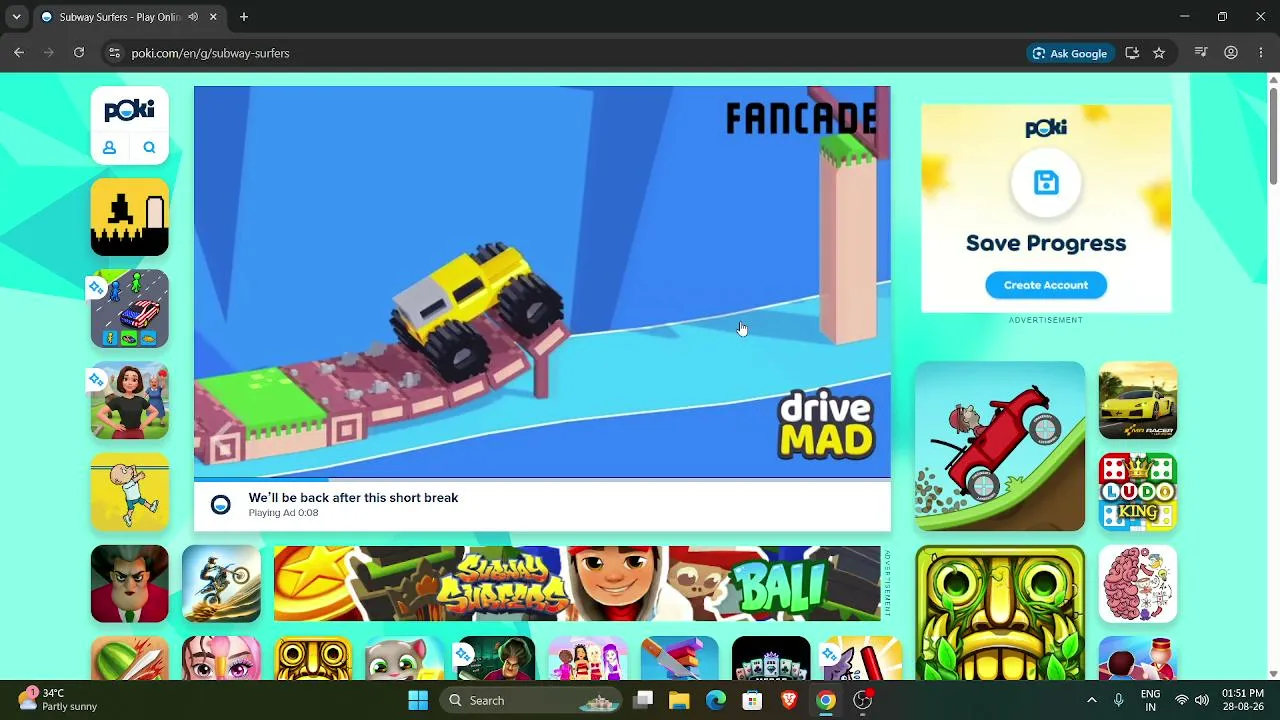View site information icon in address bar
The width and height of the screenshot is (1280, 720).
click(114, 53)
